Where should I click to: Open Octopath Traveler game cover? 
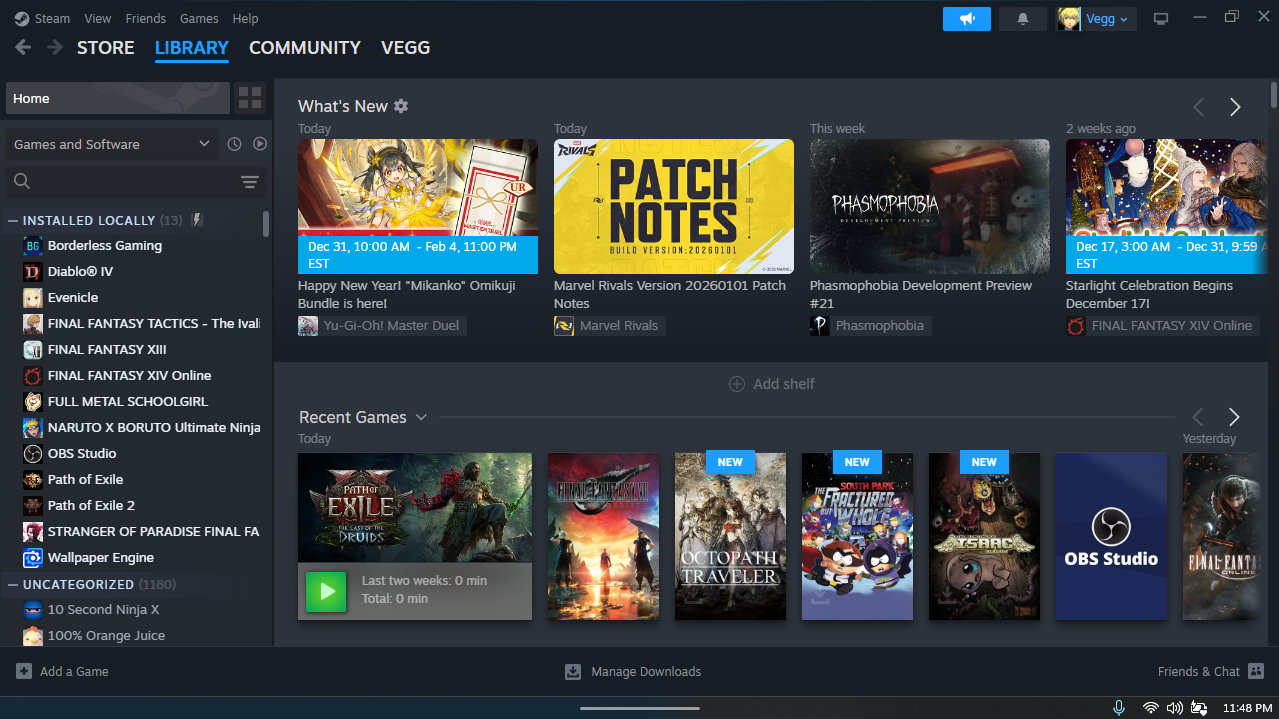[730, 536]
